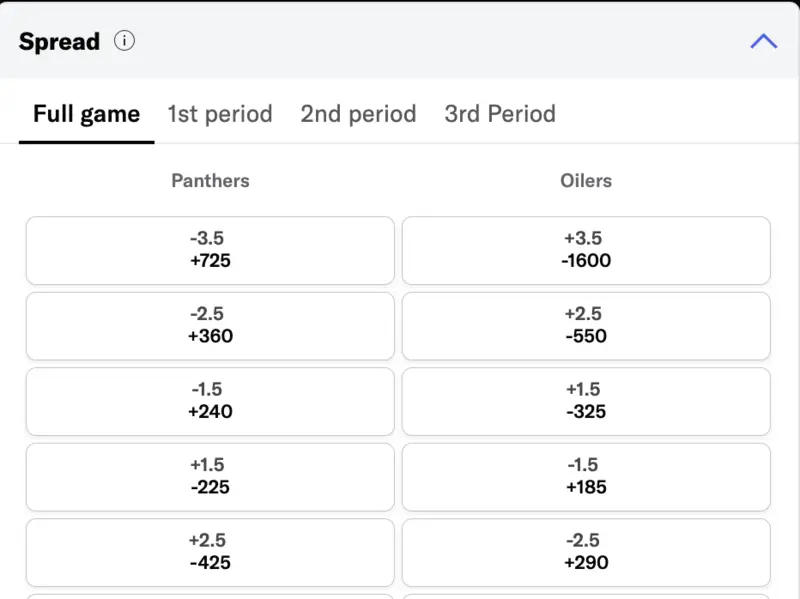The width and height of the screenshot is (800, 599).
Task: Click the Spread section heading
Action: [60, 42]
